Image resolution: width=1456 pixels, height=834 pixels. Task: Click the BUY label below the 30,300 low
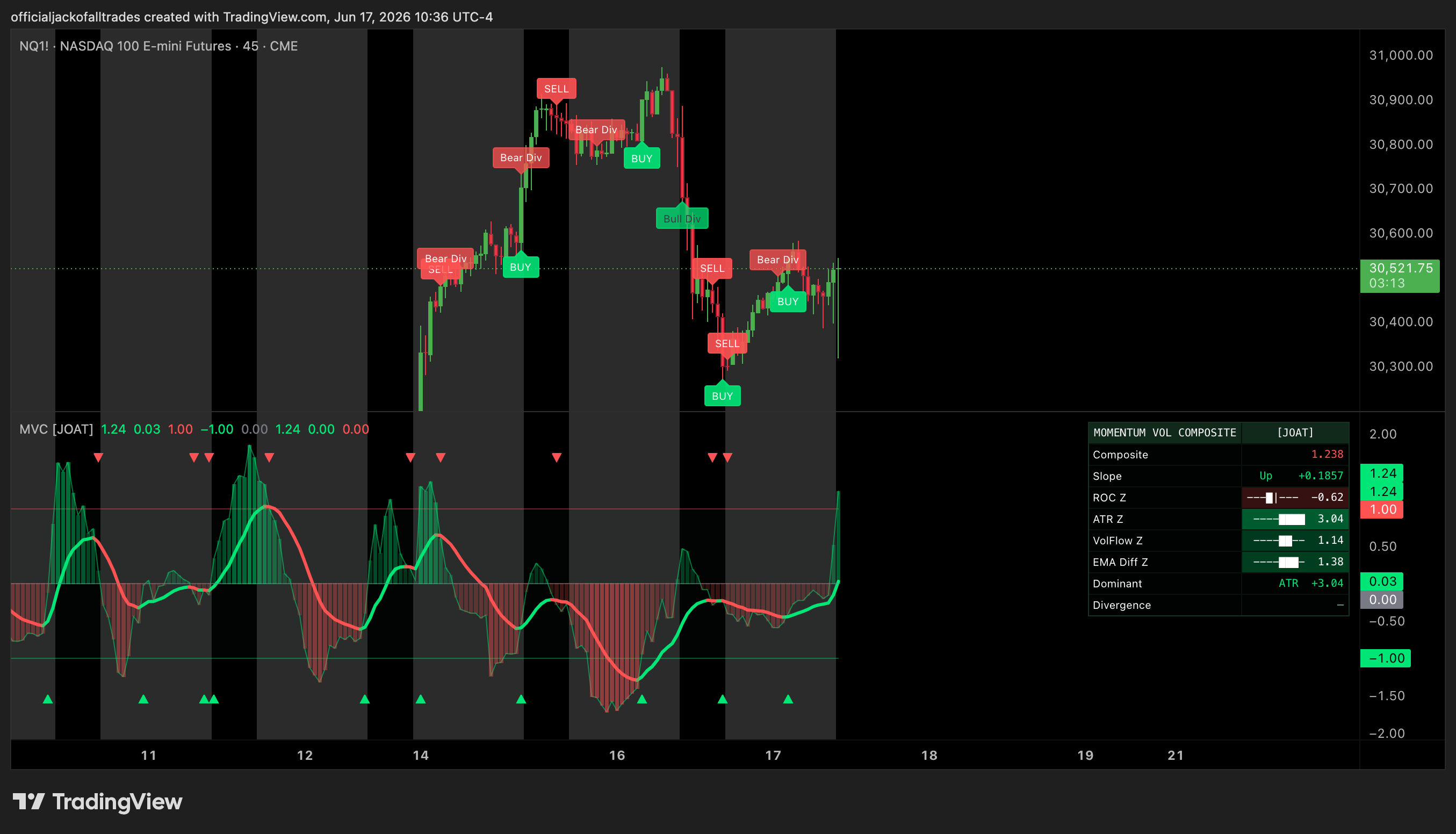tap(723, 396)
